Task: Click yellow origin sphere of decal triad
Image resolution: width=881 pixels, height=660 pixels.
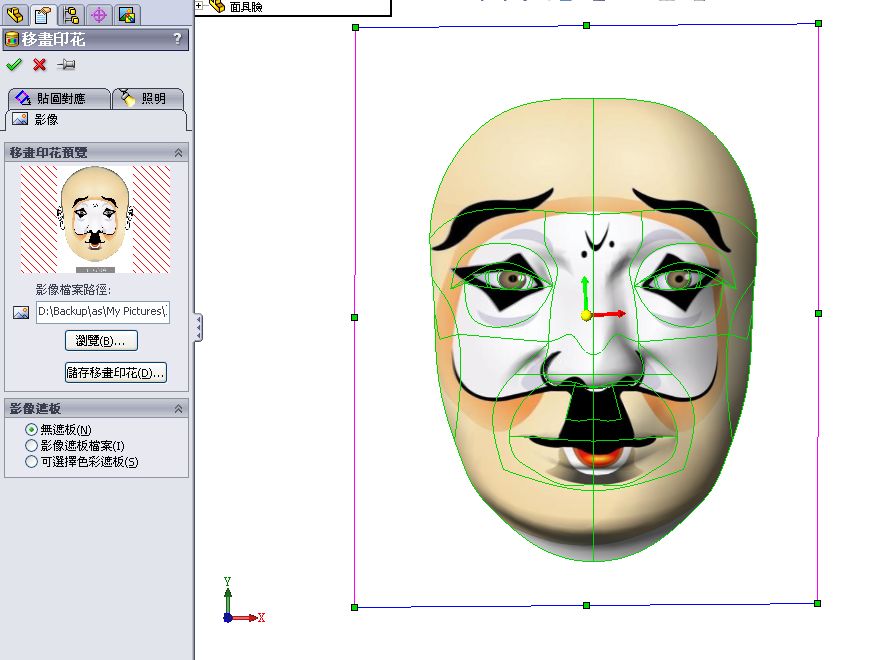Action: (586, 316)
